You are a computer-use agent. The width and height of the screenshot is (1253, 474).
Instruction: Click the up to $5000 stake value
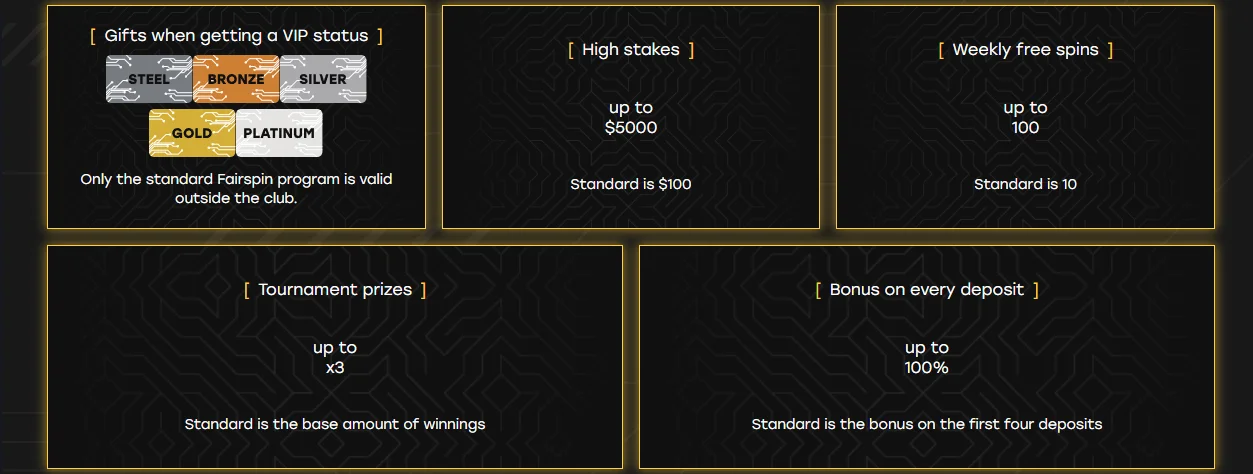[x=631, y=118]
